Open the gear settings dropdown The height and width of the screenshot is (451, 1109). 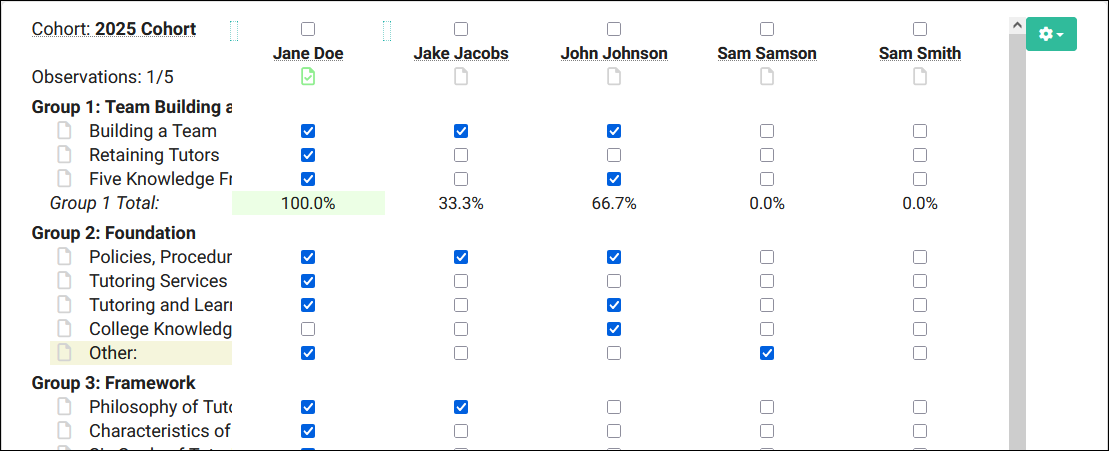coord(1051,34)
